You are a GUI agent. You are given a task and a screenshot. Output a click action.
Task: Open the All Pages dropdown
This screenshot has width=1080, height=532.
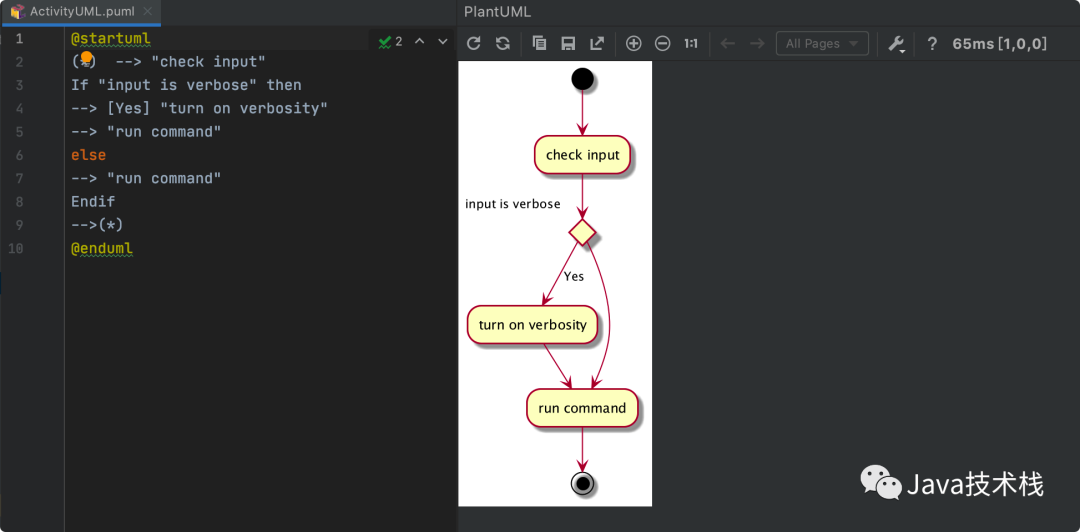point(822,43)
